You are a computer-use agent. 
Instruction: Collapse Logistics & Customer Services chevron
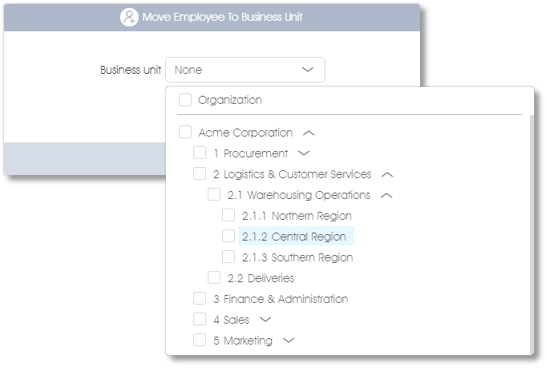(x=387, y=174)
